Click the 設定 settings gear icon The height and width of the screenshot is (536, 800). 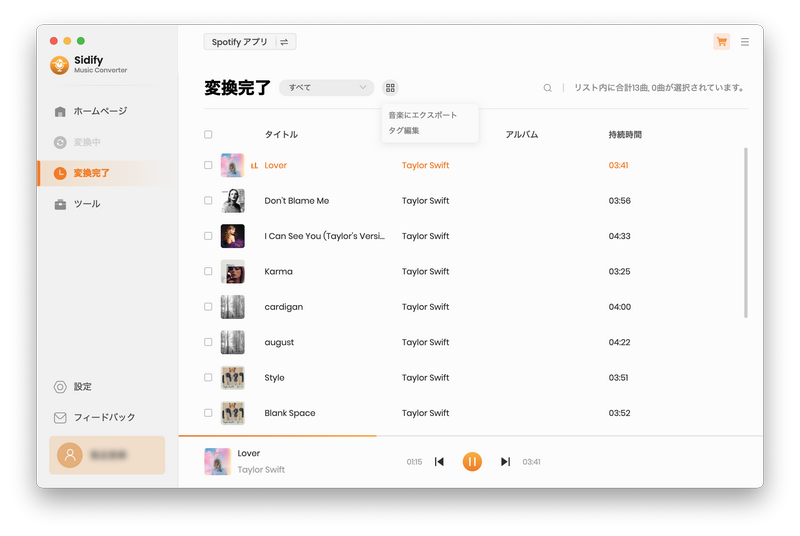pyautogui.click(x=60, y=387)
